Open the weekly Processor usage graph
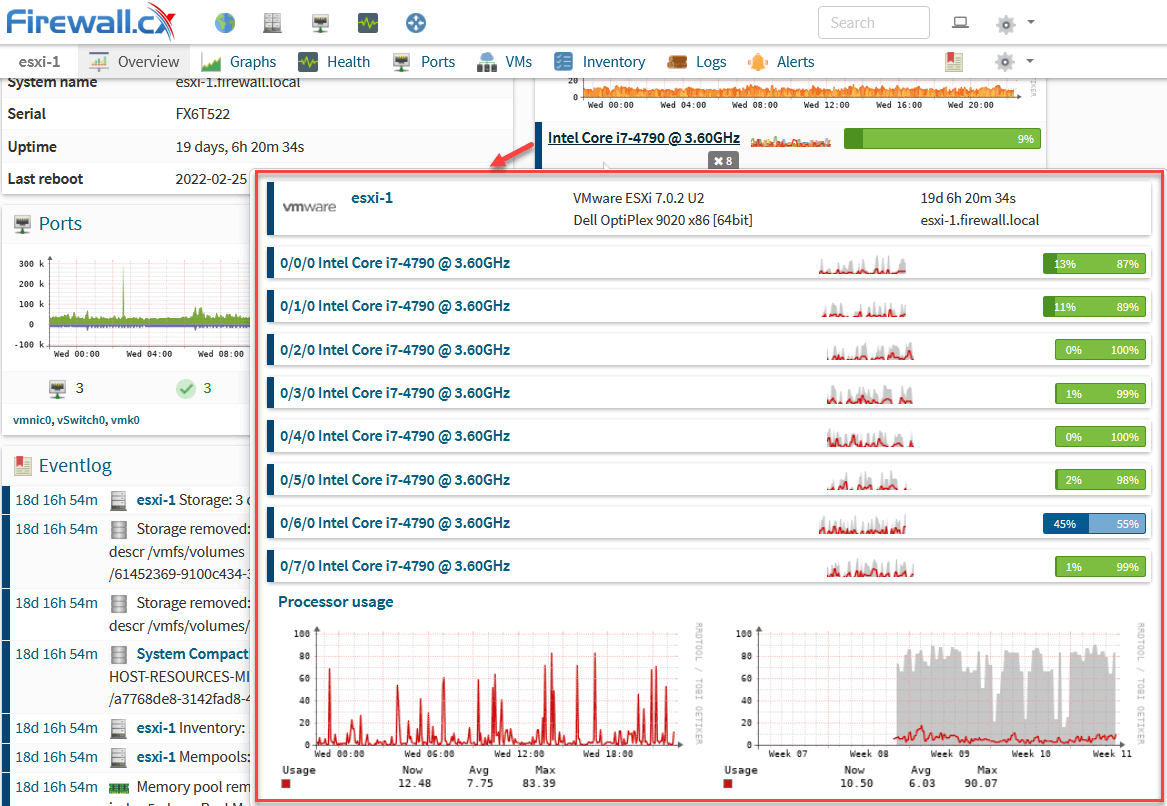 pos(933,706)
